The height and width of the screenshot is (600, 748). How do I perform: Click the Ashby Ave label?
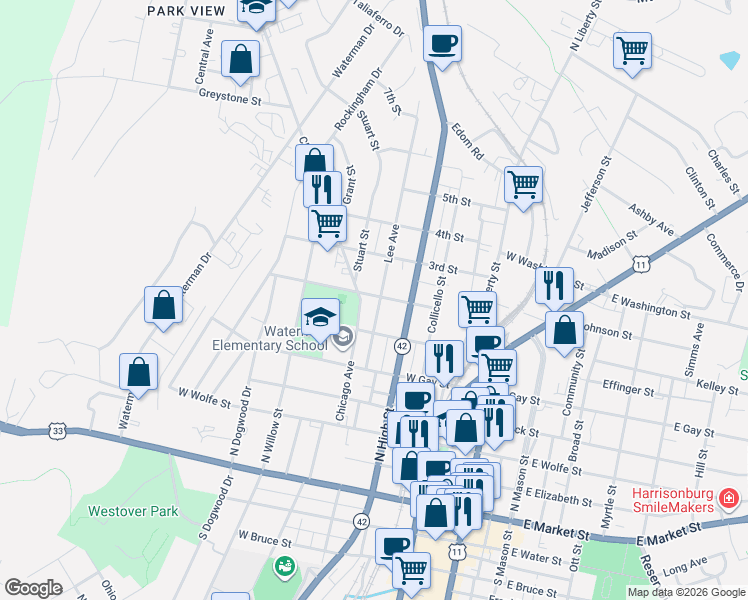pos(651,220)
